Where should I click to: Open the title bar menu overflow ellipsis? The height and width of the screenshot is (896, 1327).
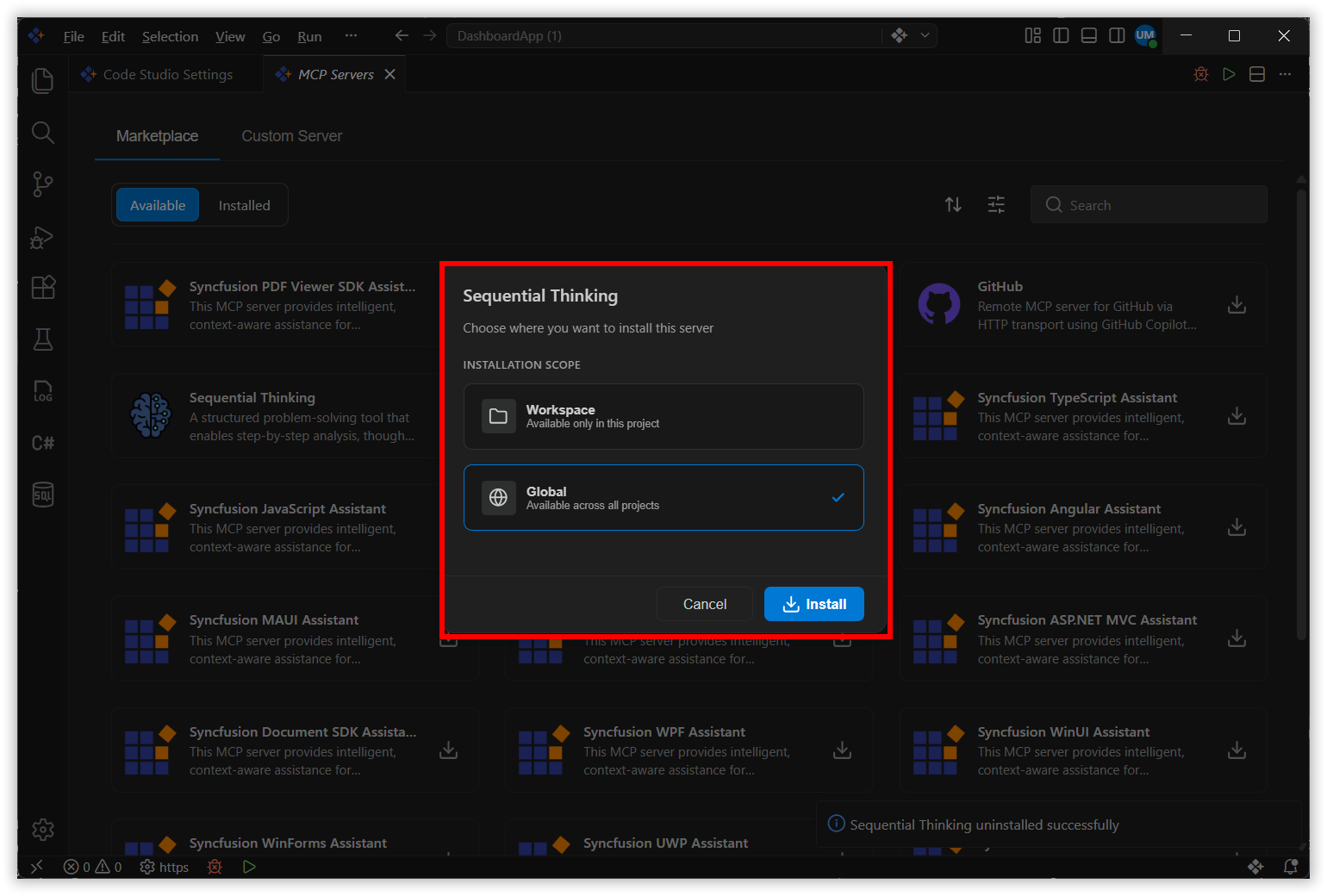coord(351,35)
